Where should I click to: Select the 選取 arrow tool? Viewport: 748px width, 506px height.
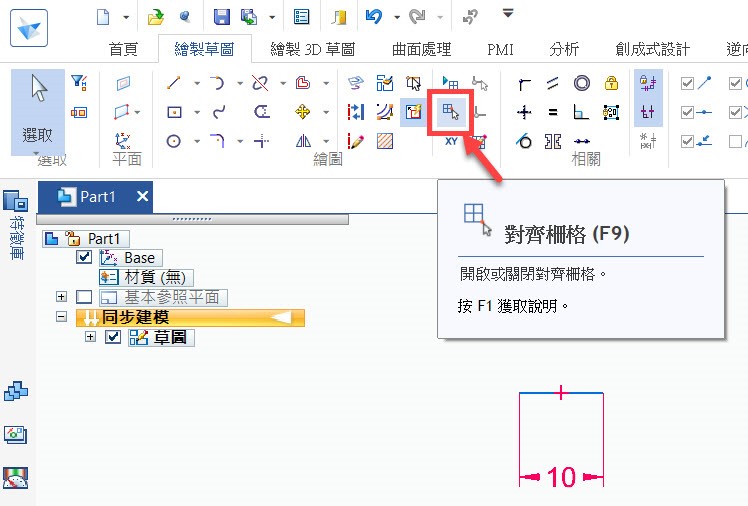pyautogui.click(x=38, y=110)
